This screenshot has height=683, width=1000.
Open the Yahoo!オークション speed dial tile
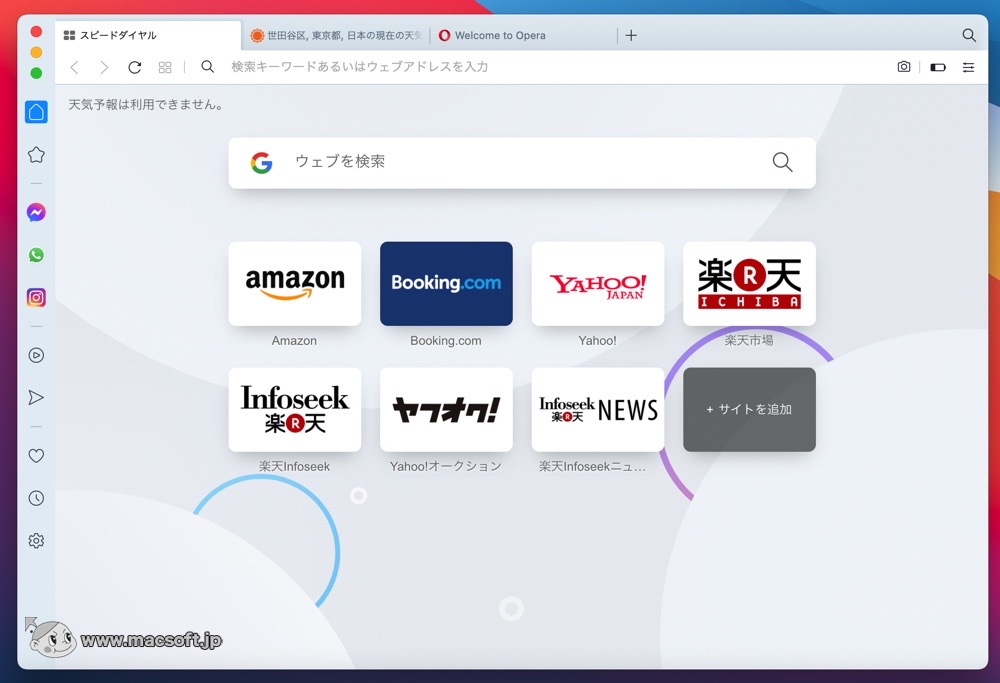446,409
